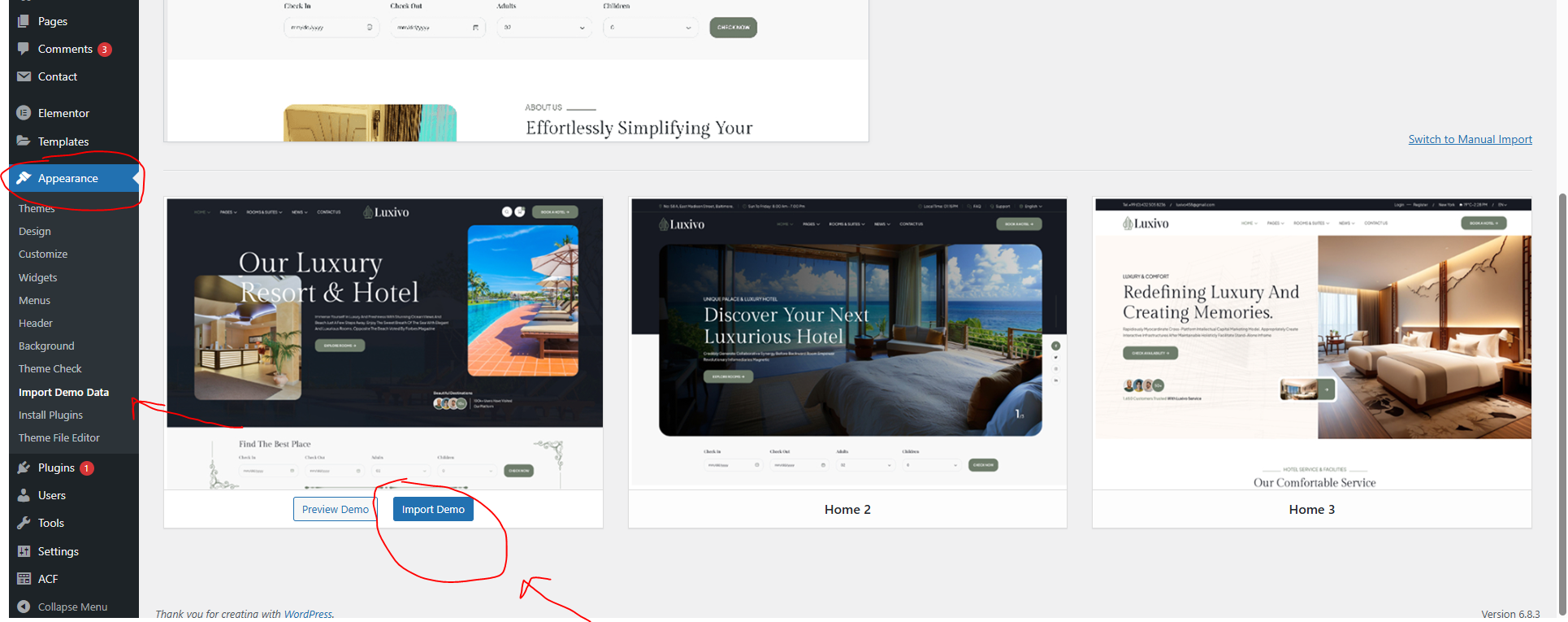
Task: Open the Widgets submenu page
Action: (38, 277)
